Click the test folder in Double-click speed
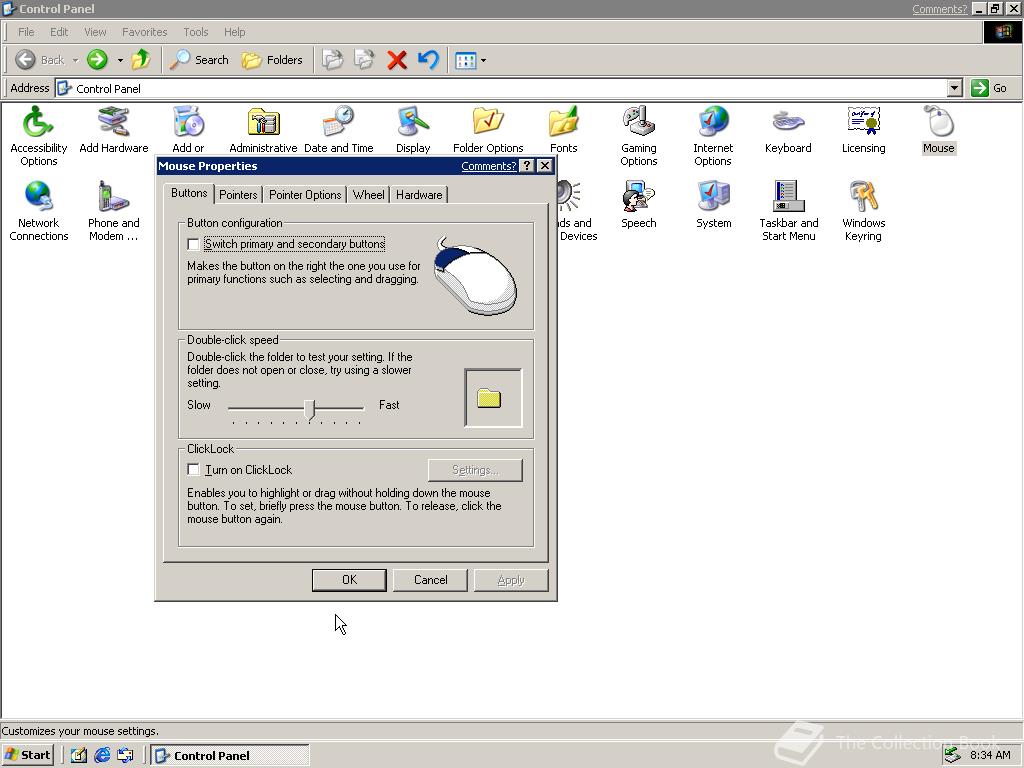This screenshot has height=768, width=1024. click(489, 398)
